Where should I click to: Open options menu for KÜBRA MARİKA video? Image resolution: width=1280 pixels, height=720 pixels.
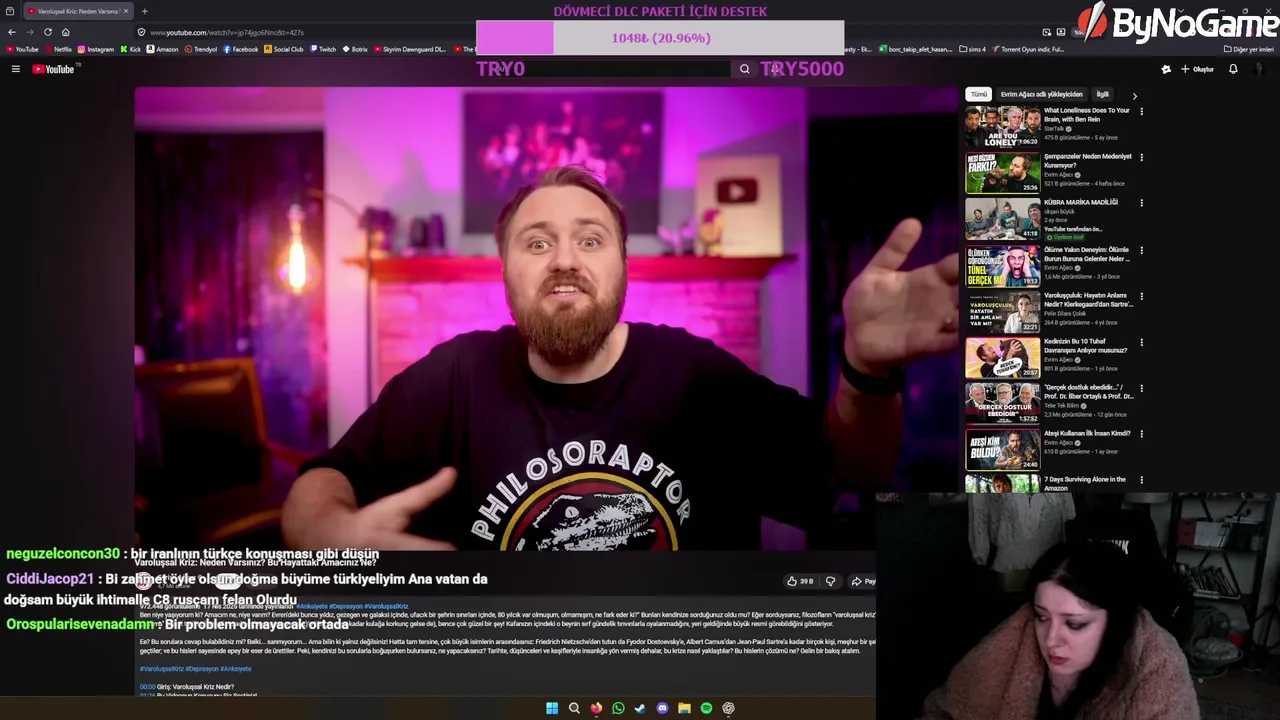[x=1141, y=203]
